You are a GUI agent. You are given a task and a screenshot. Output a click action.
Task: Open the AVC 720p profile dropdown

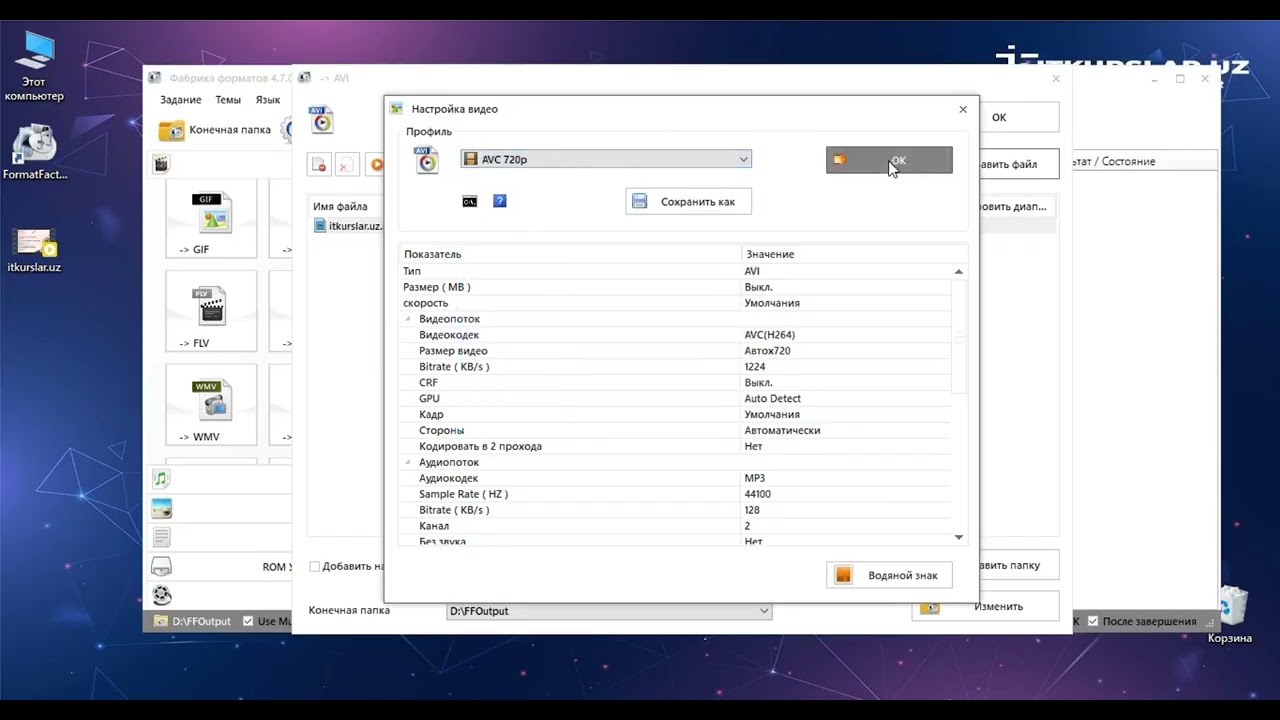coord(605,159)
